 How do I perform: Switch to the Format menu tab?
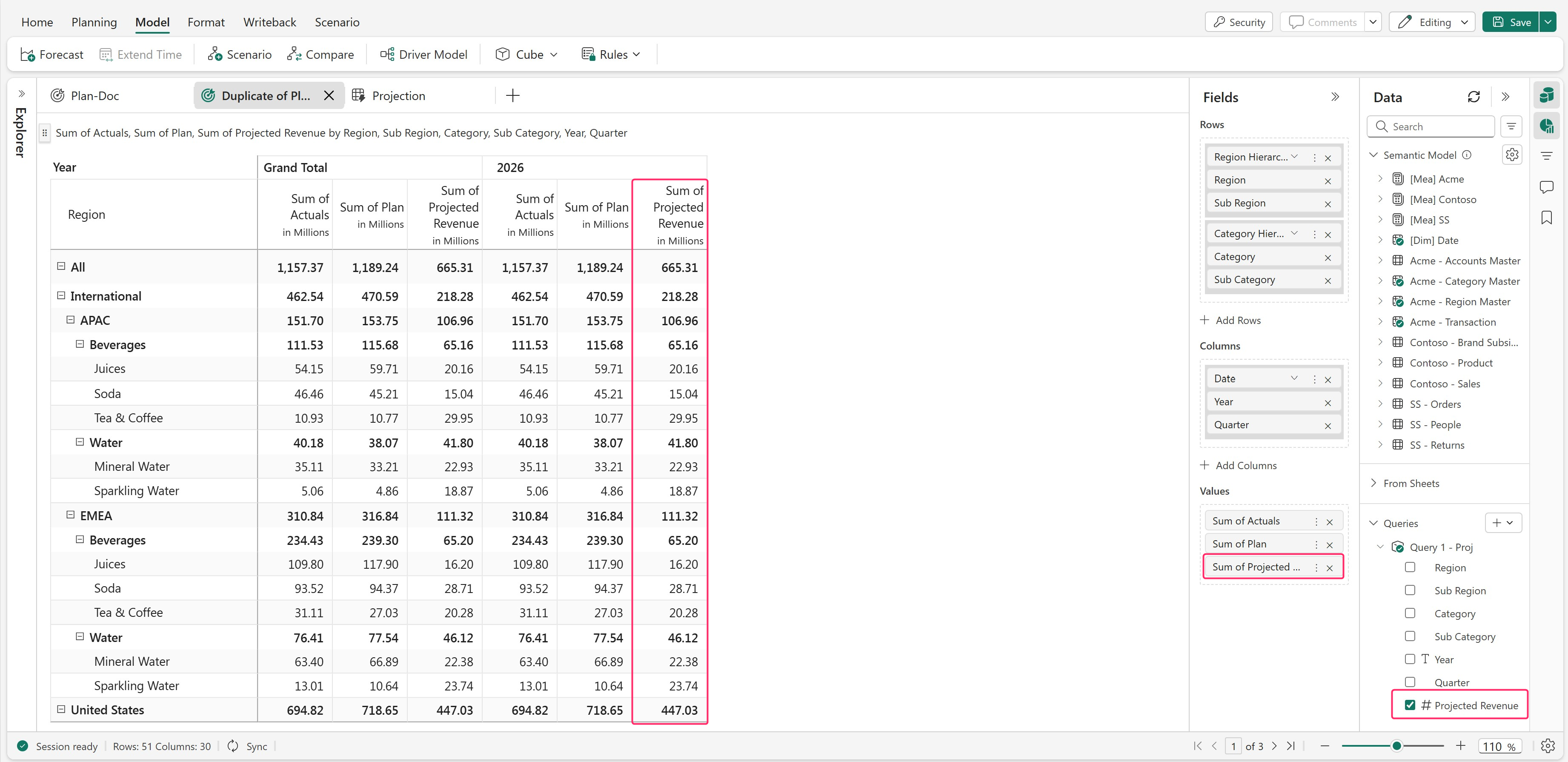point(206,23)
